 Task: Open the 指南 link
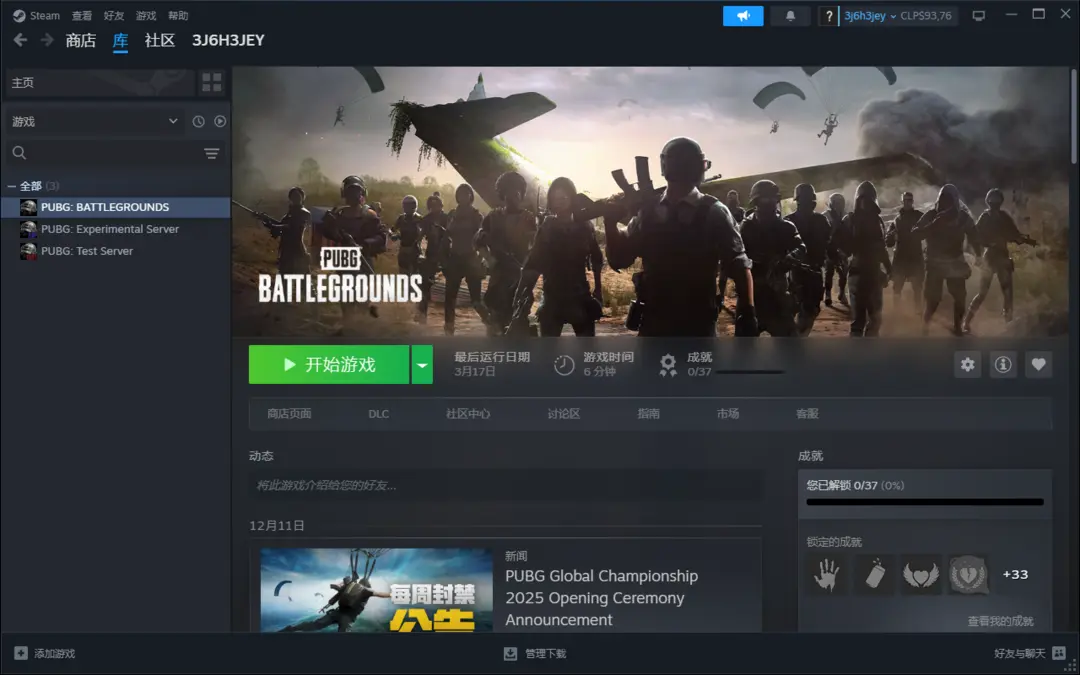click(x=649, y=413)
